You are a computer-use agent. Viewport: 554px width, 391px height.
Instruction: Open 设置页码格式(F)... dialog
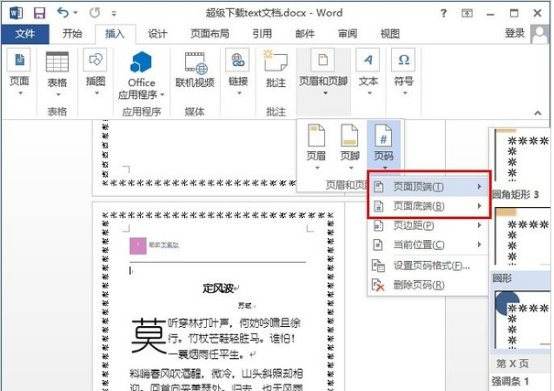click(429, 266)
